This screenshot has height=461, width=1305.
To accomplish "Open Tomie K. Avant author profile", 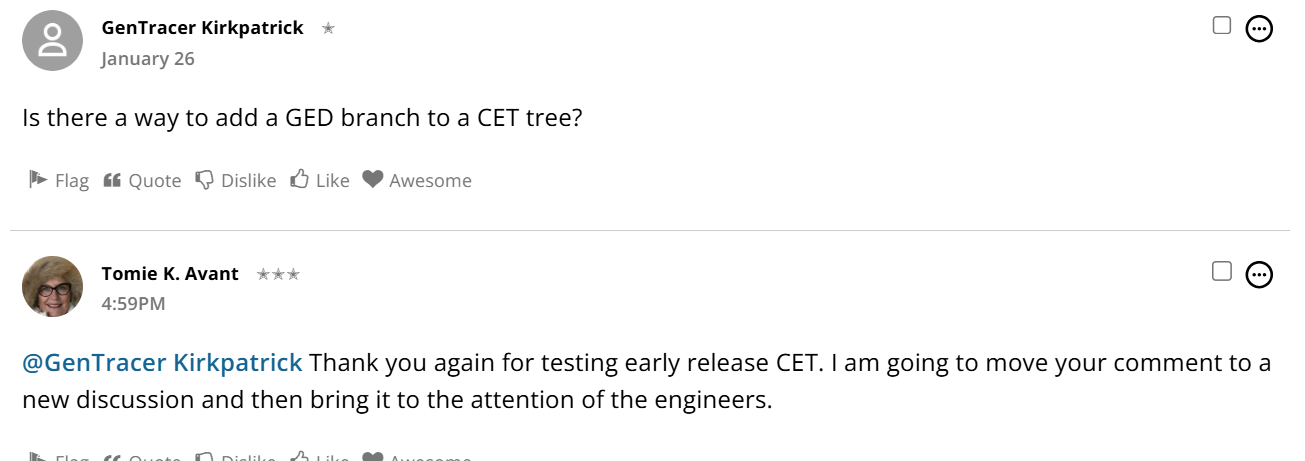I will tap(170, 273).
